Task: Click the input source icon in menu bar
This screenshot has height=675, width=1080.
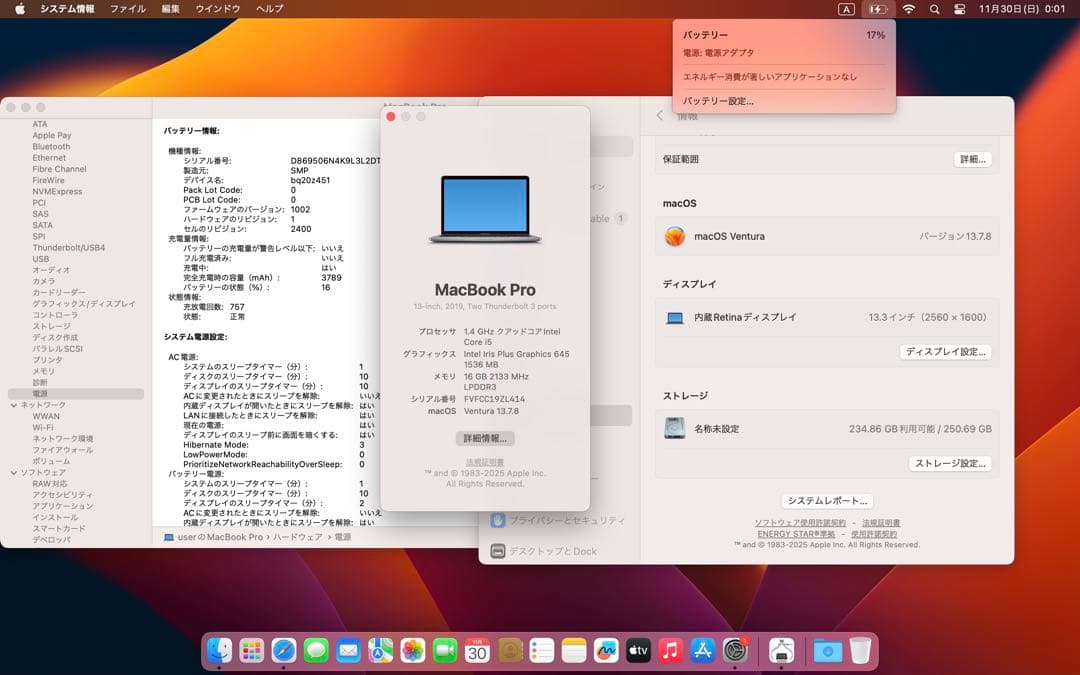Action: [847, 9]
